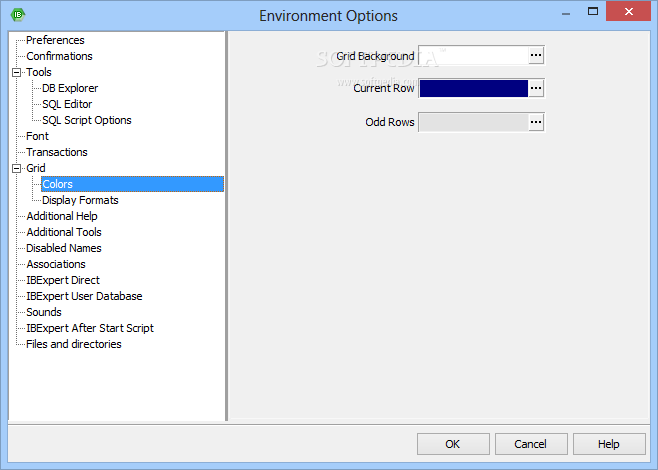The image size is (658, 470).
Task: Open color picker for Grid Background
Action: tap(536, 55)
